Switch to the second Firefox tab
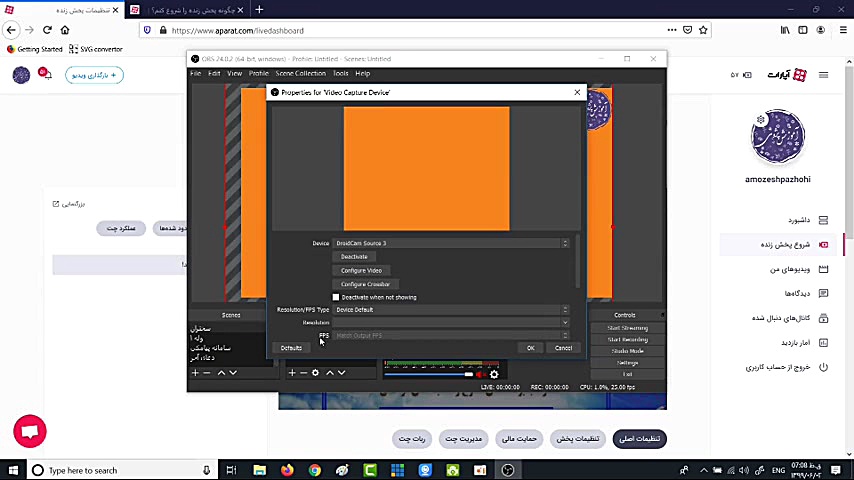854x480 pixels. coord(187,10)
